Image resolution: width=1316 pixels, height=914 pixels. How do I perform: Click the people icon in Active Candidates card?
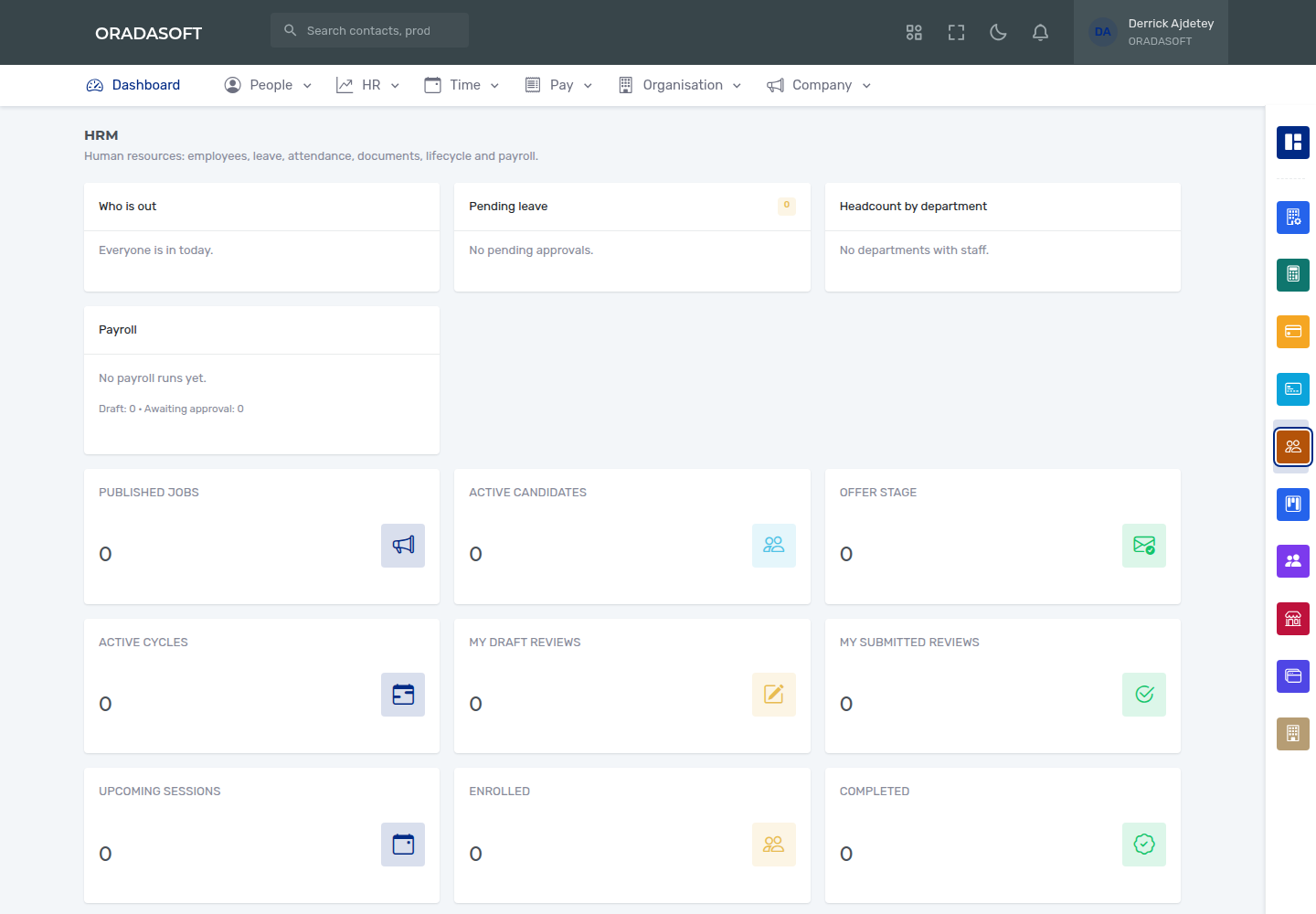(x=774, y=546)
